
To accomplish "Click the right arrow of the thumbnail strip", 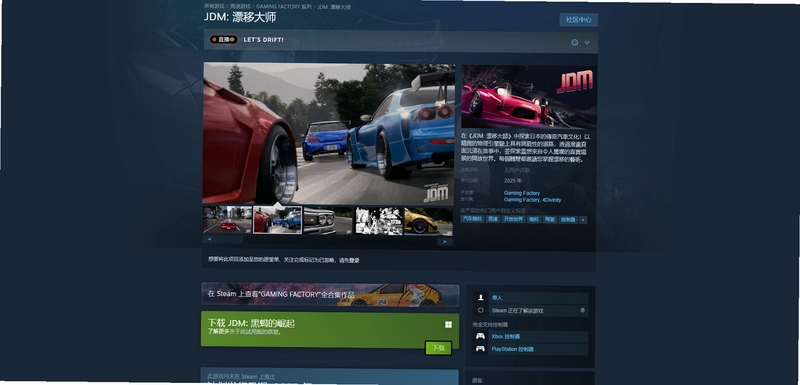I will pos(445,241).
